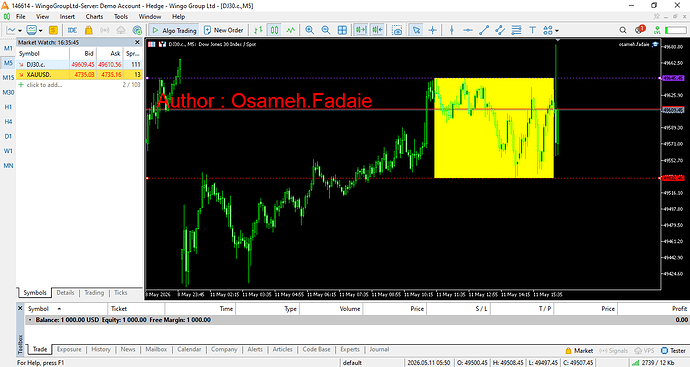Open the VPS cloud icon in toolbar
This screenshot has width=690, height=367.
(x=121, y=30)
